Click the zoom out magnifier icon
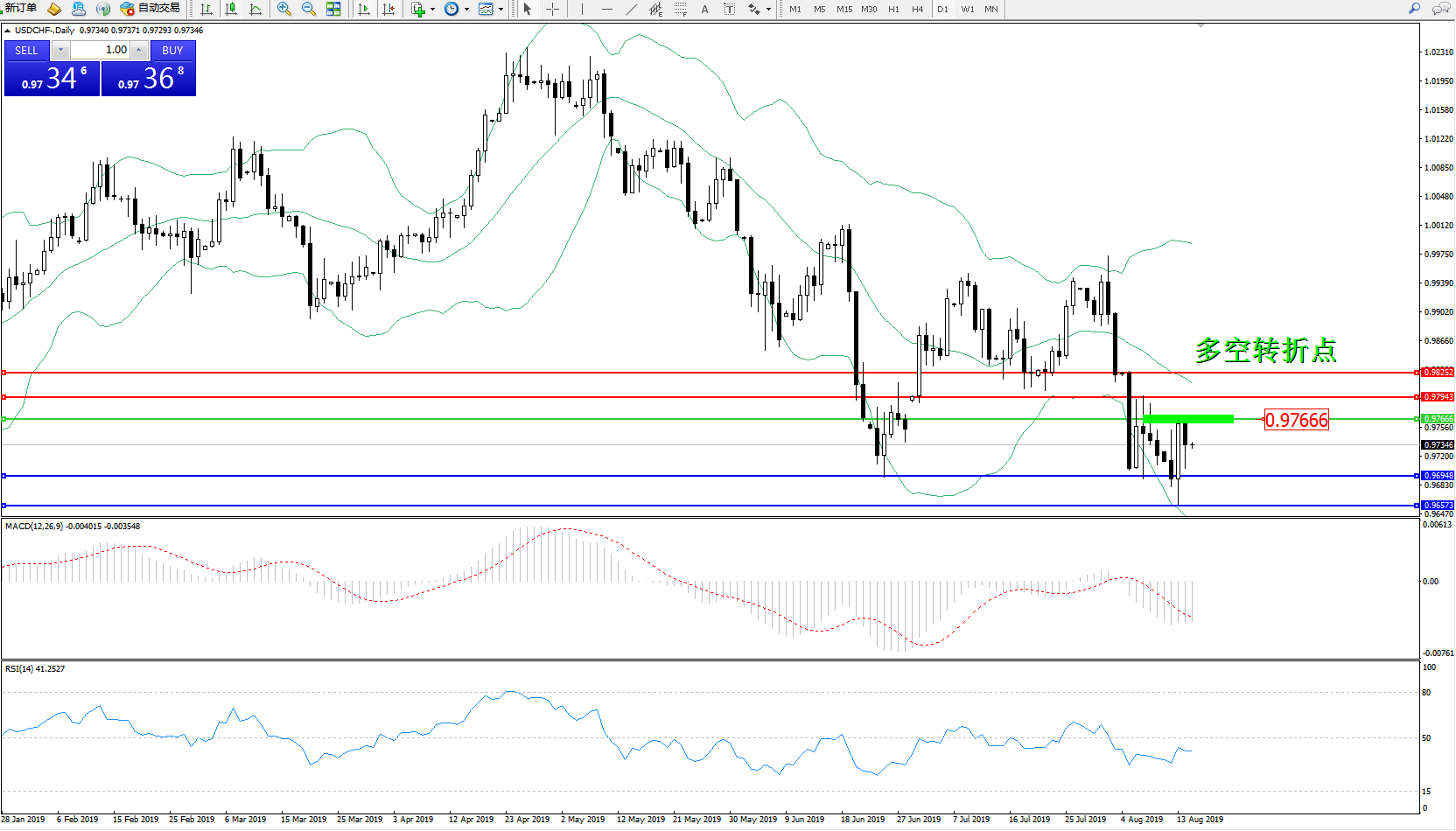1456x831 pixels. (x=309, y=9)
